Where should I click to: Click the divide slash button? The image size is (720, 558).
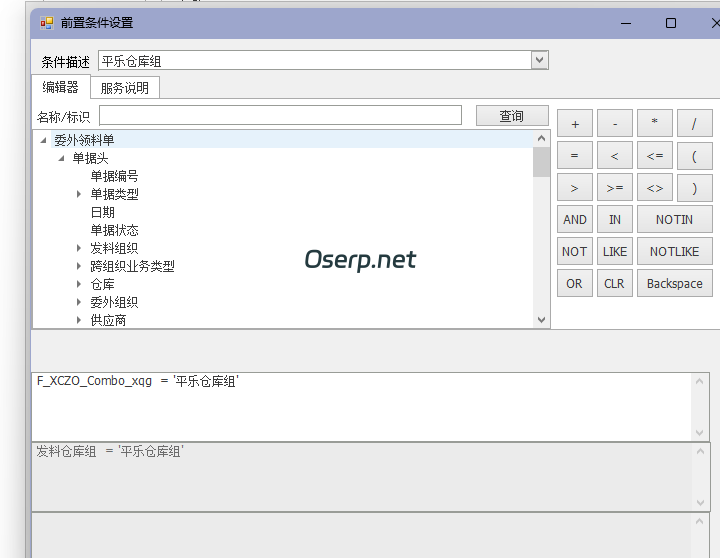(695, 124)
